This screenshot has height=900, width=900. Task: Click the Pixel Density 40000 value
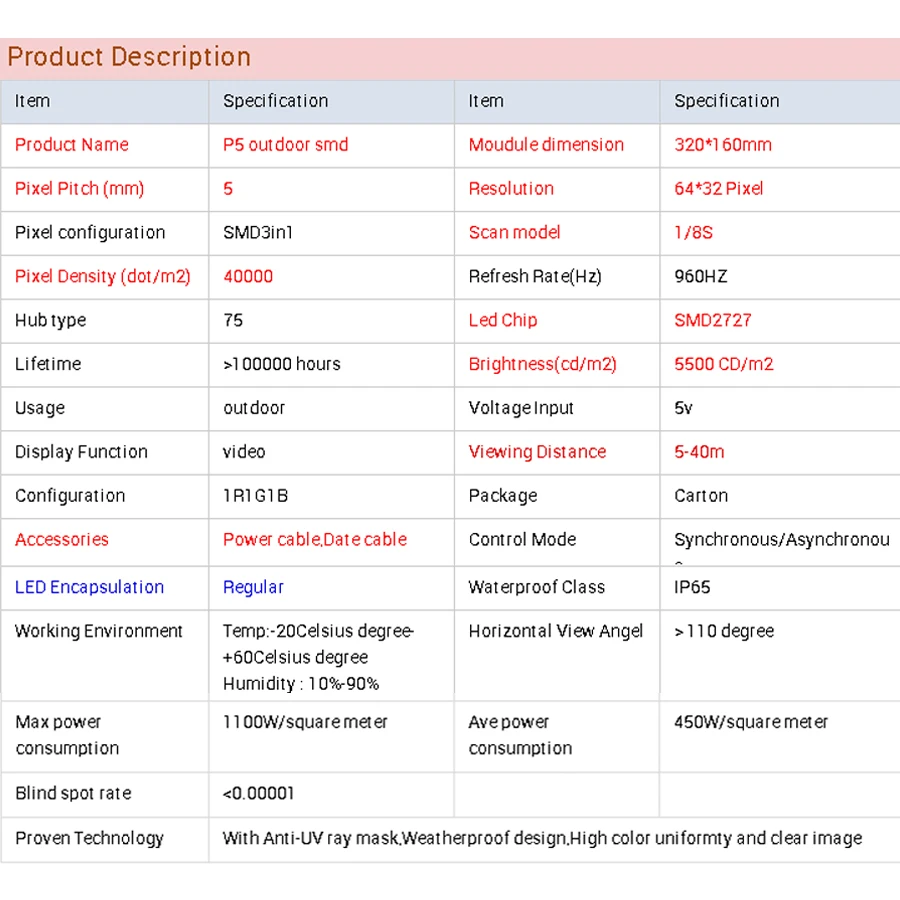248,277
